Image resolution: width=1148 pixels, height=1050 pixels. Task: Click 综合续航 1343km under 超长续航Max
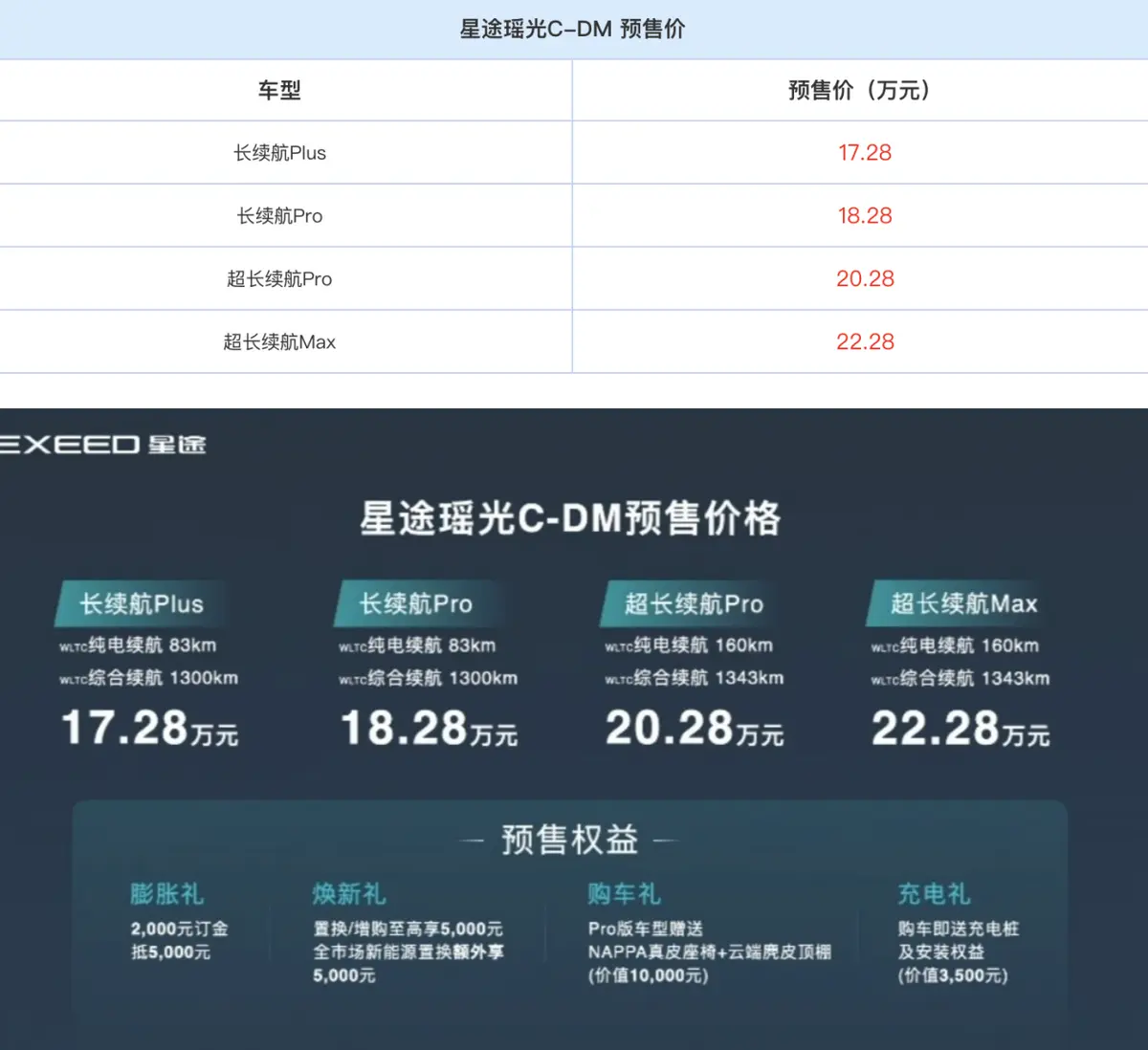pyautogui.click(x=960, y=678)
